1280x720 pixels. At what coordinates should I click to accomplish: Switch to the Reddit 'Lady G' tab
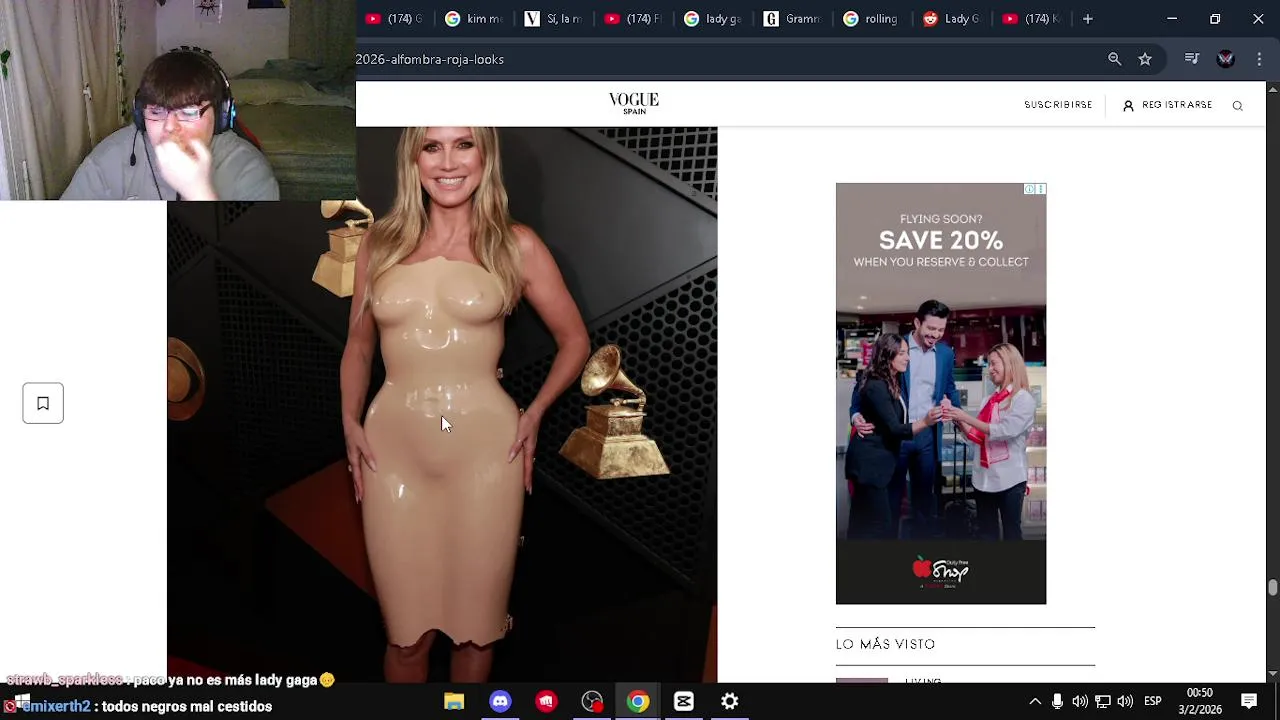coord(954,18)
